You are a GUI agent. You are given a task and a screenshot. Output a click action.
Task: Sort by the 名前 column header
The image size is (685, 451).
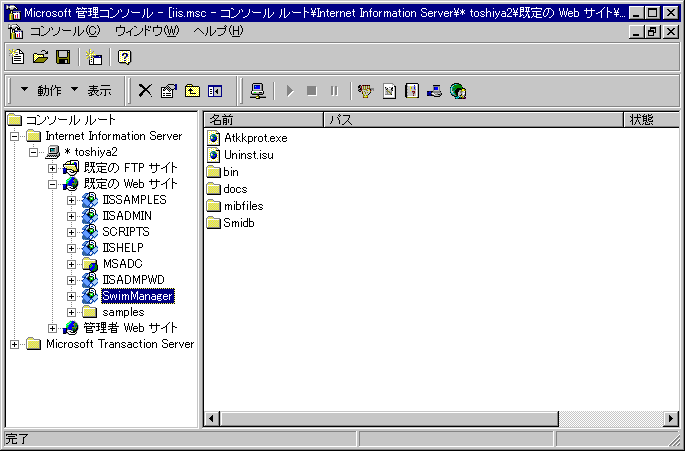coord(264,120)
